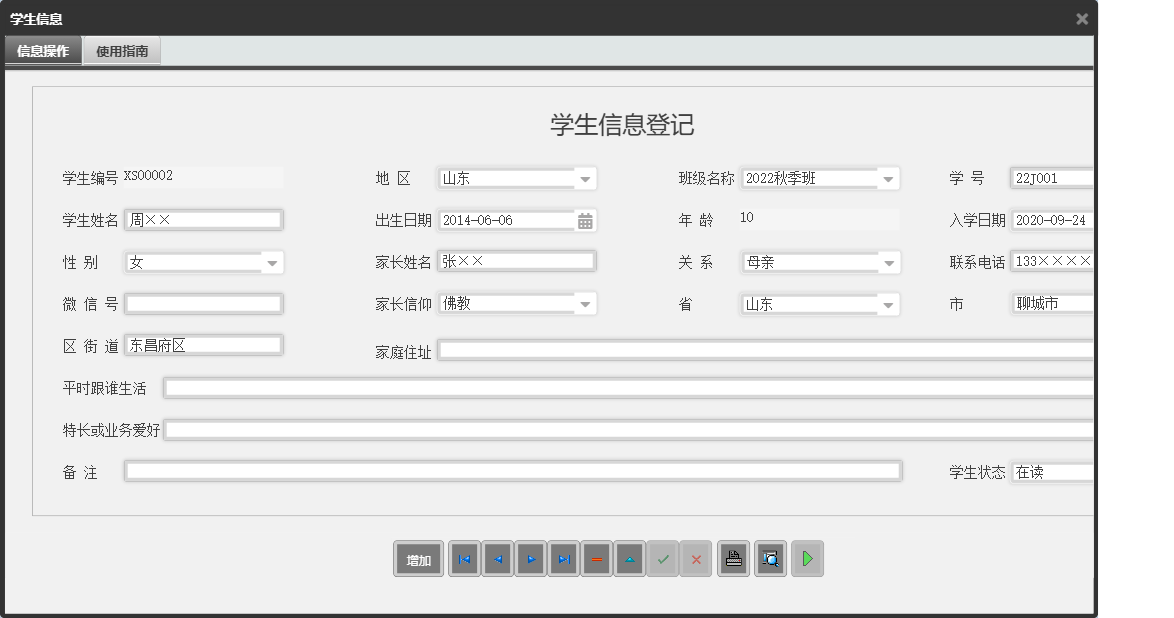Jump to the last student record
Screen dimensions: 1174x618
tap(563, 559)
